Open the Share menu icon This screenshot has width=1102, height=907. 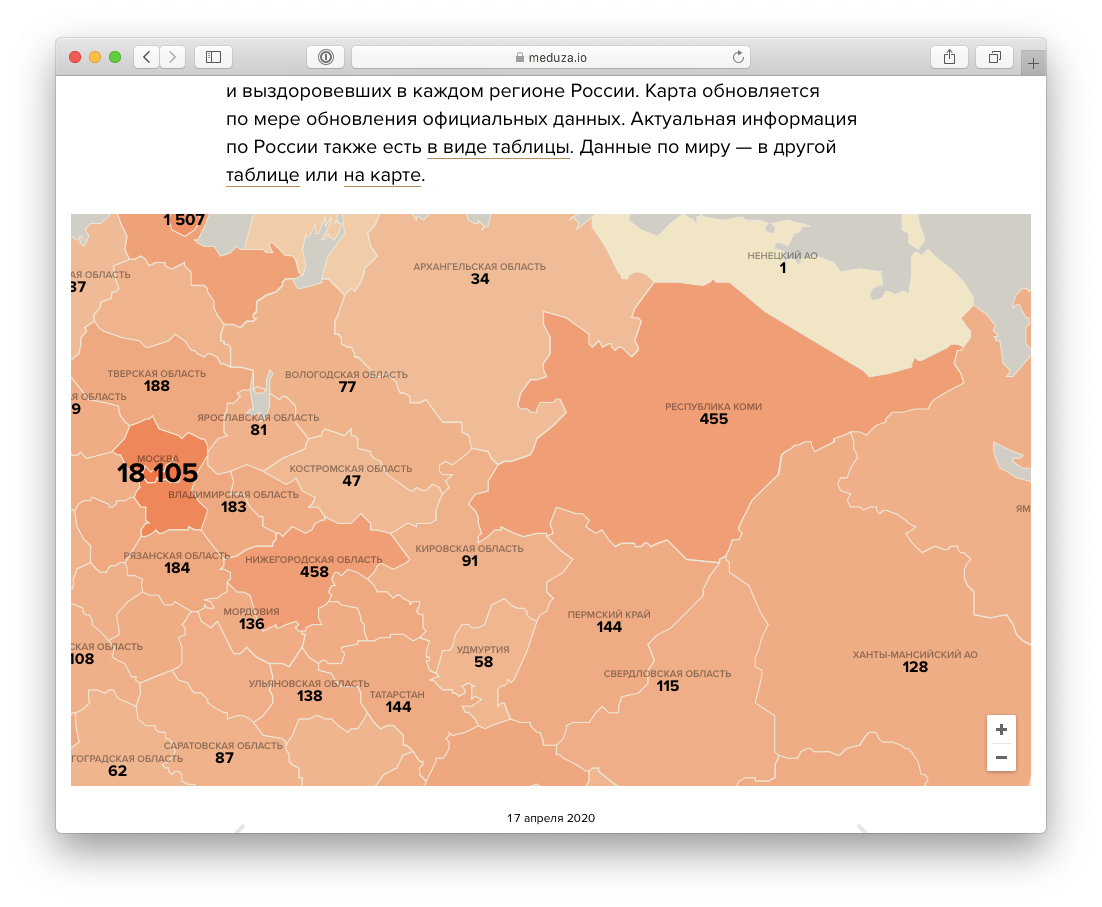948,57
